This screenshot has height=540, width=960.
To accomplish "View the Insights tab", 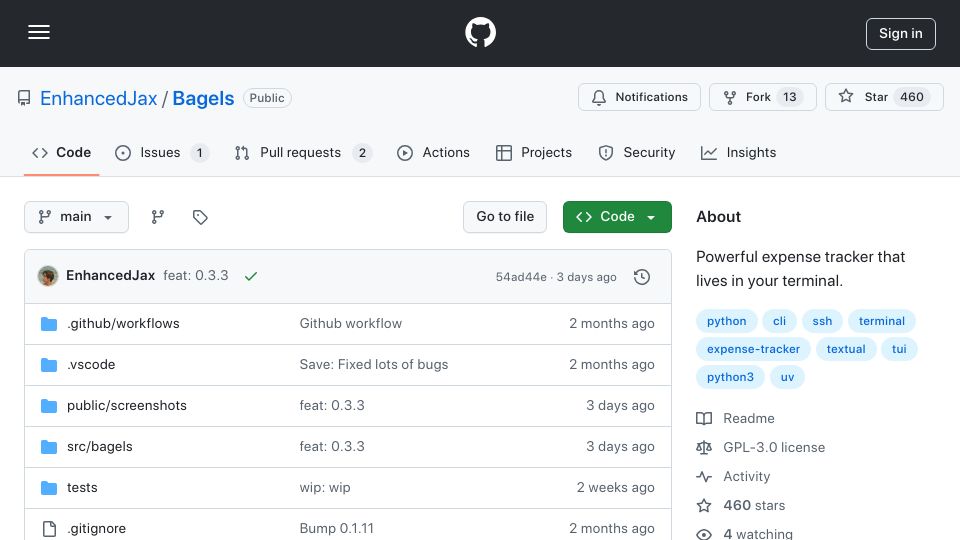I will pyautogui.click(x=738, y=152).
